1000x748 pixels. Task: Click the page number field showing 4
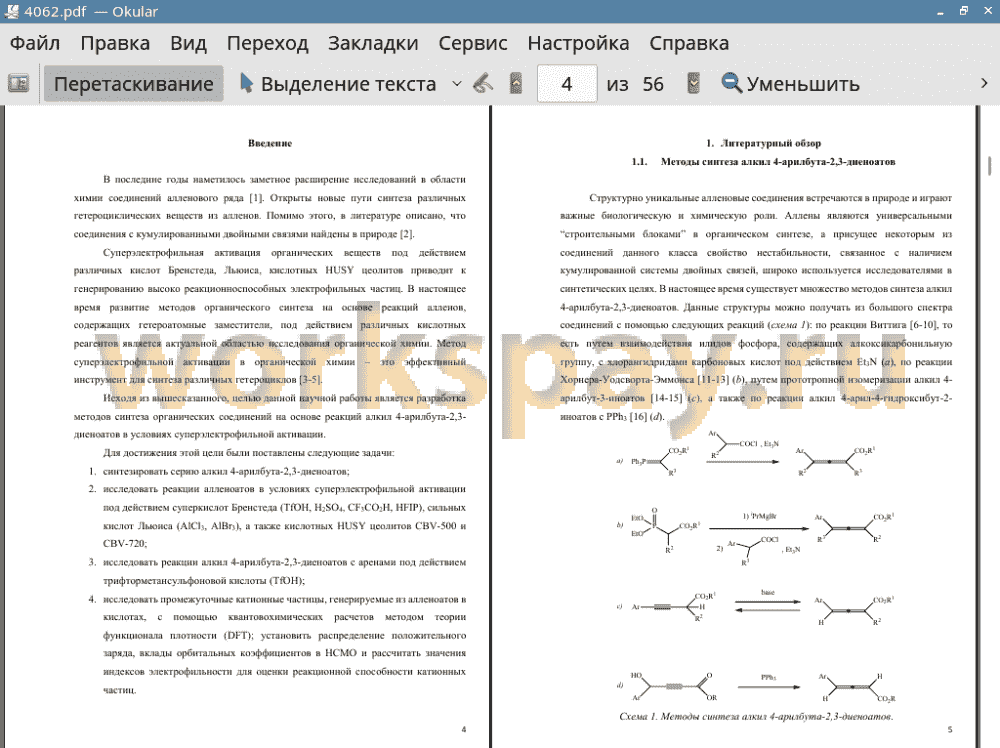coord(567,84)
